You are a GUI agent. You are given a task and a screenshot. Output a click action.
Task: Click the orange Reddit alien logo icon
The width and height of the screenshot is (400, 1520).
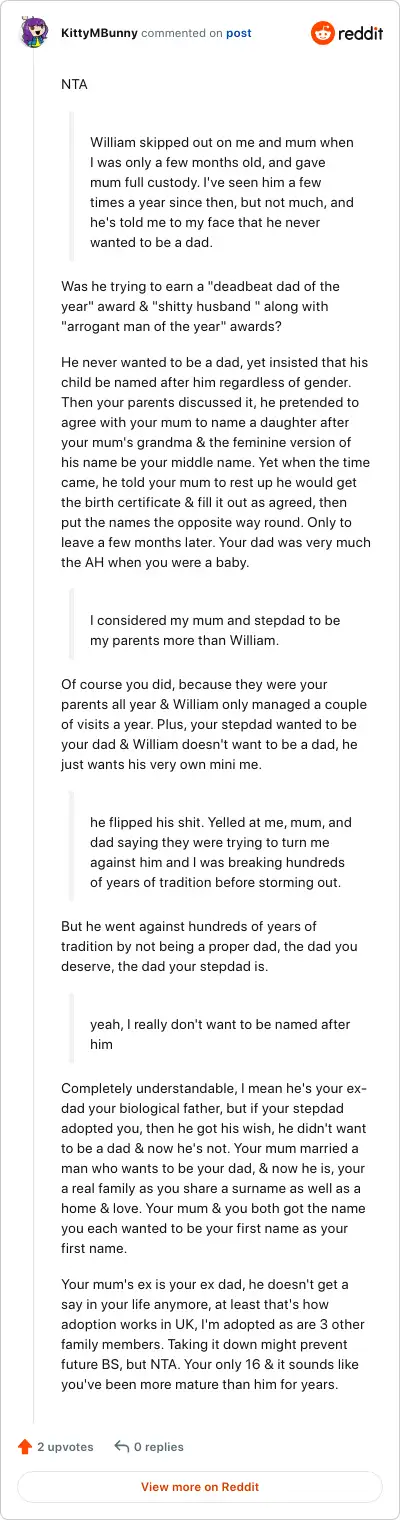click(325, 33)
